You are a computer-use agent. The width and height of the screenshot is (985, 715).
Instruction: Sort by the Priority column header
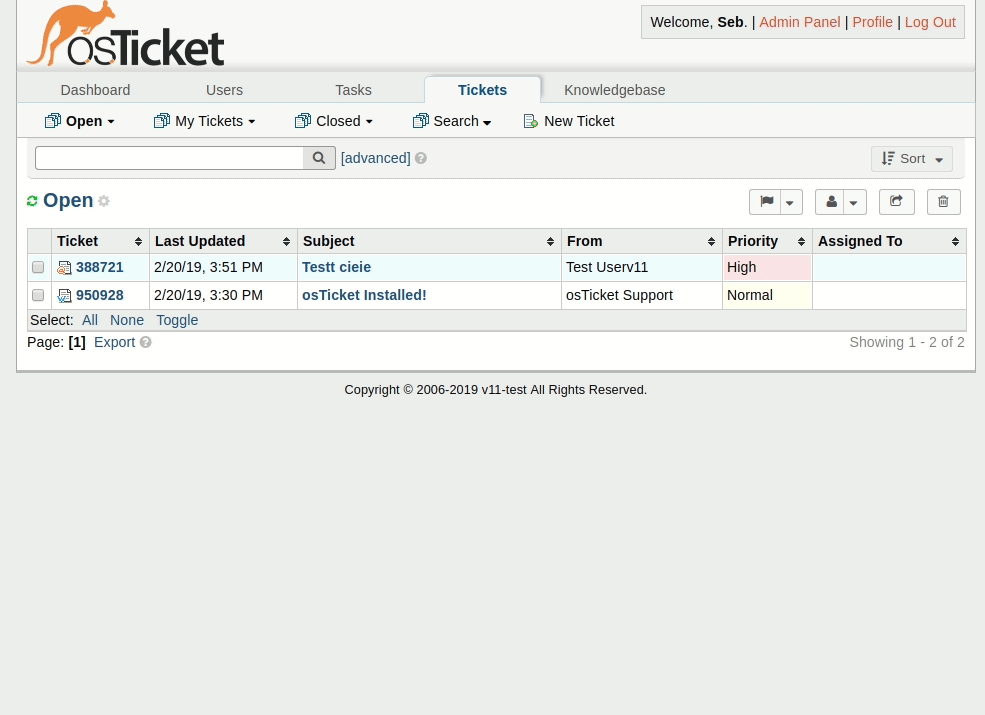tap(753, 241)
